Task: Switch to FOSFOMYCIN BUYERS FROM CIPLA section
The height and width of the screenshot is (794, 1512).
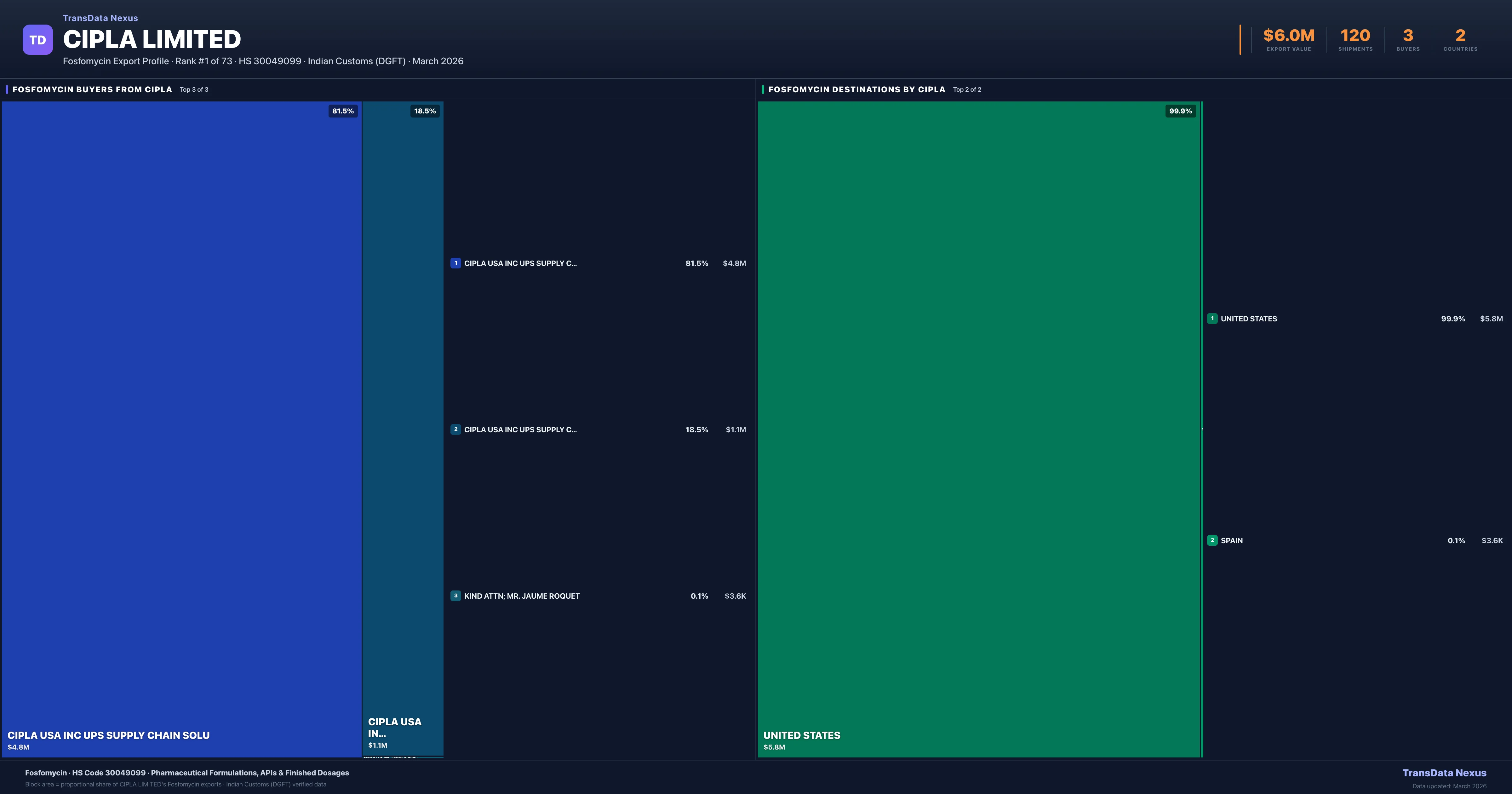Action: point(92,89)
